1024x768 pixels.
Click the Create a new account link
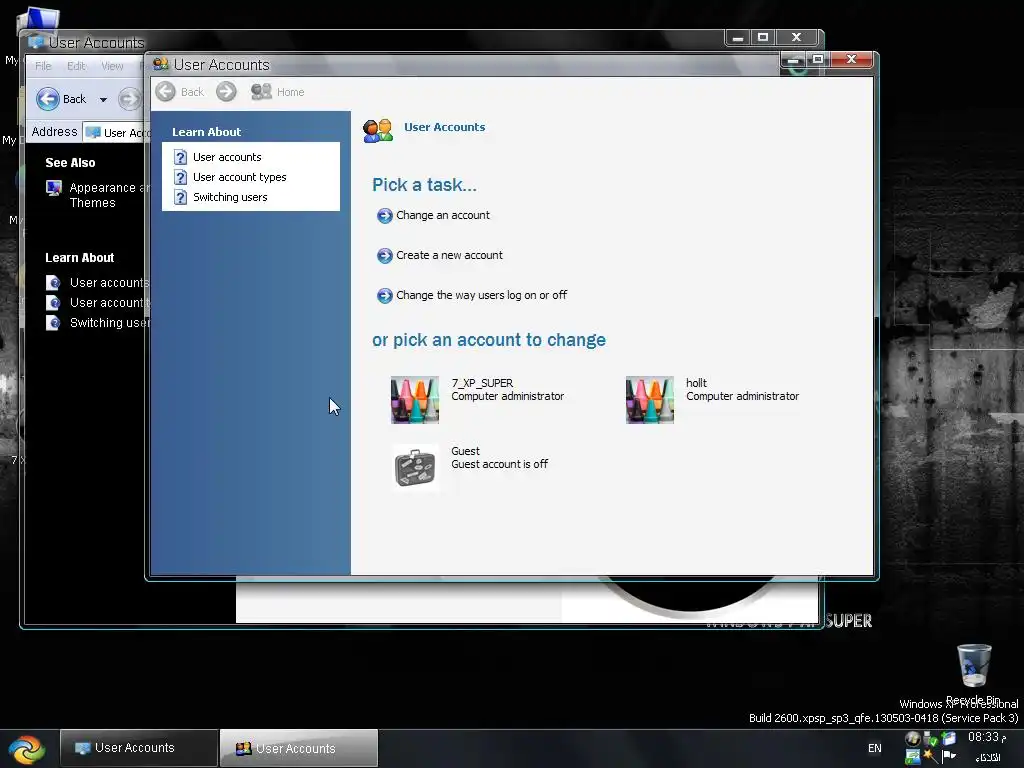(x=449, y=255)
